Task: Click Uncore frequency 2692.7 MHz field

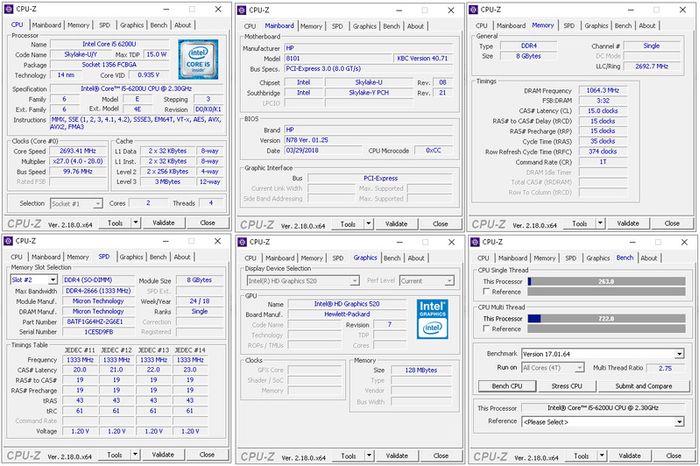Action: [652, 66]
